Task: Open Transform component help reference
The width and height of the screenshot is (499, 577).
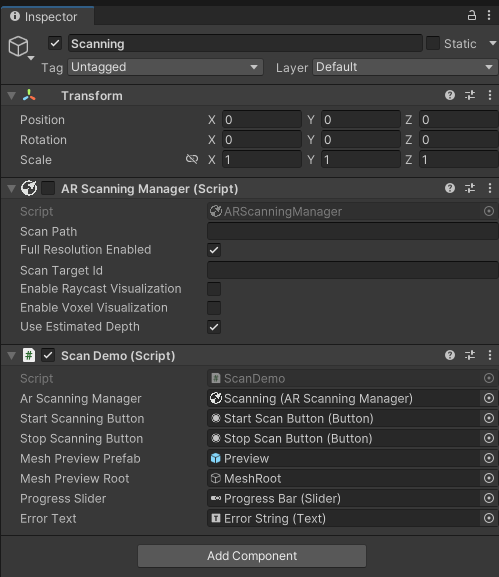Action: click(x=450, y=96)
